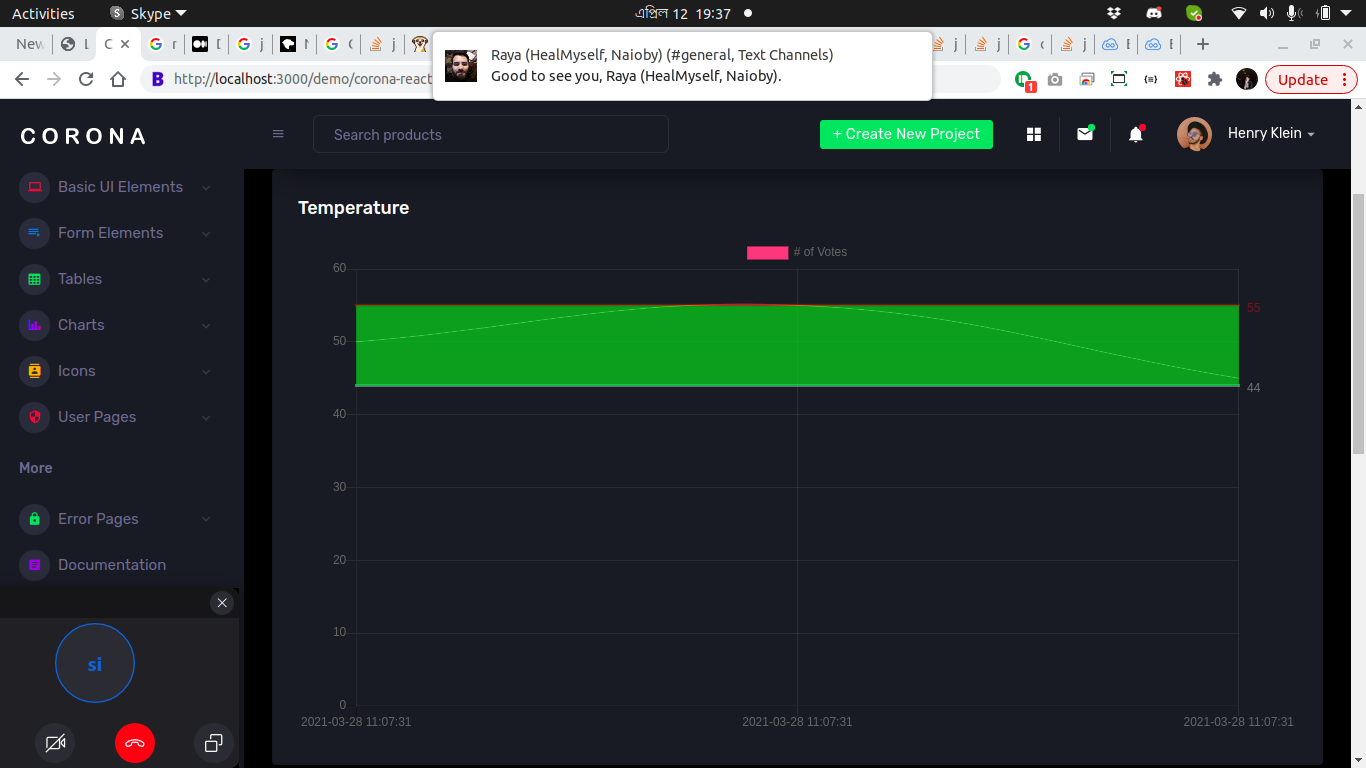Toggle the call pop-out window button
Viewport: 1366px width, 768px height.
213,743
